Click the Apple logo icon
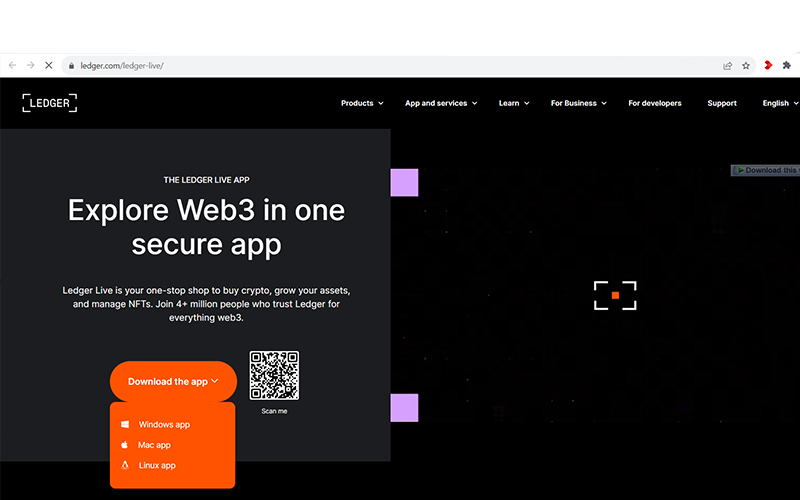This screenshot has width=800, height=500. [124, 445]
